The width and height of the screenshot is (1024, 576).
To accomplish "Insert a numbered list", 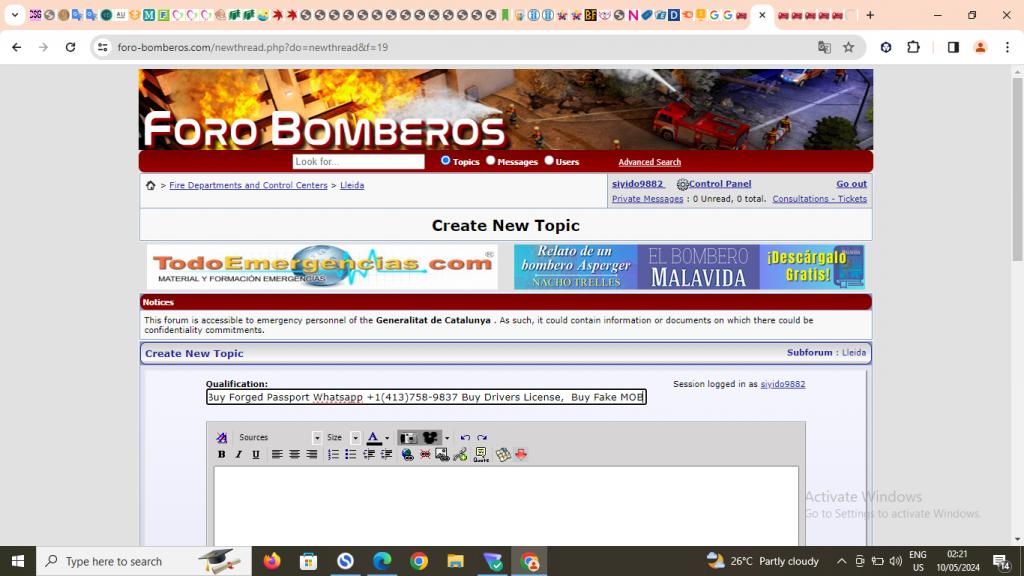I will point(333,455).
